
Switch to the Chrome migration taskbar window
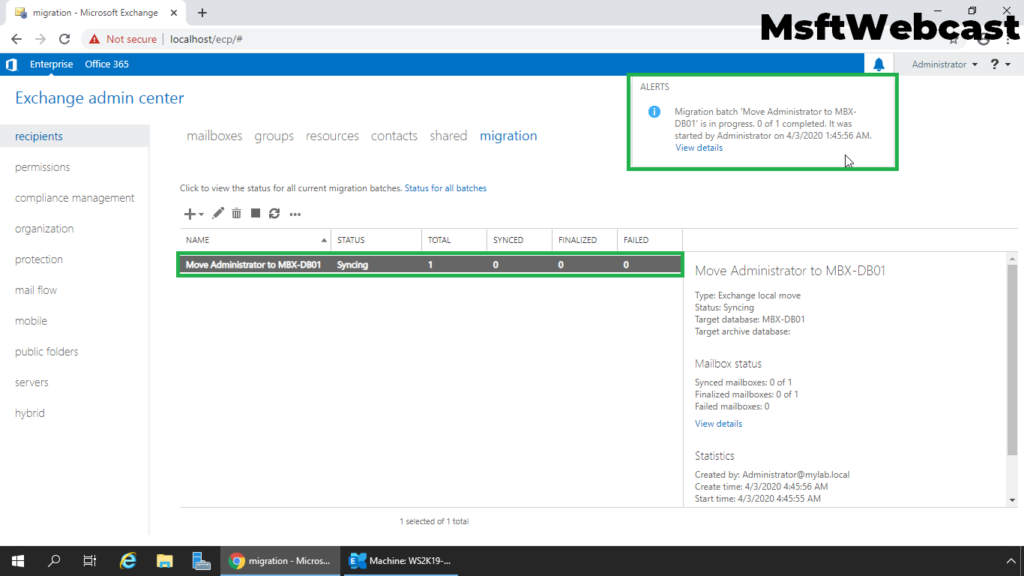click(x=280, y=561)
